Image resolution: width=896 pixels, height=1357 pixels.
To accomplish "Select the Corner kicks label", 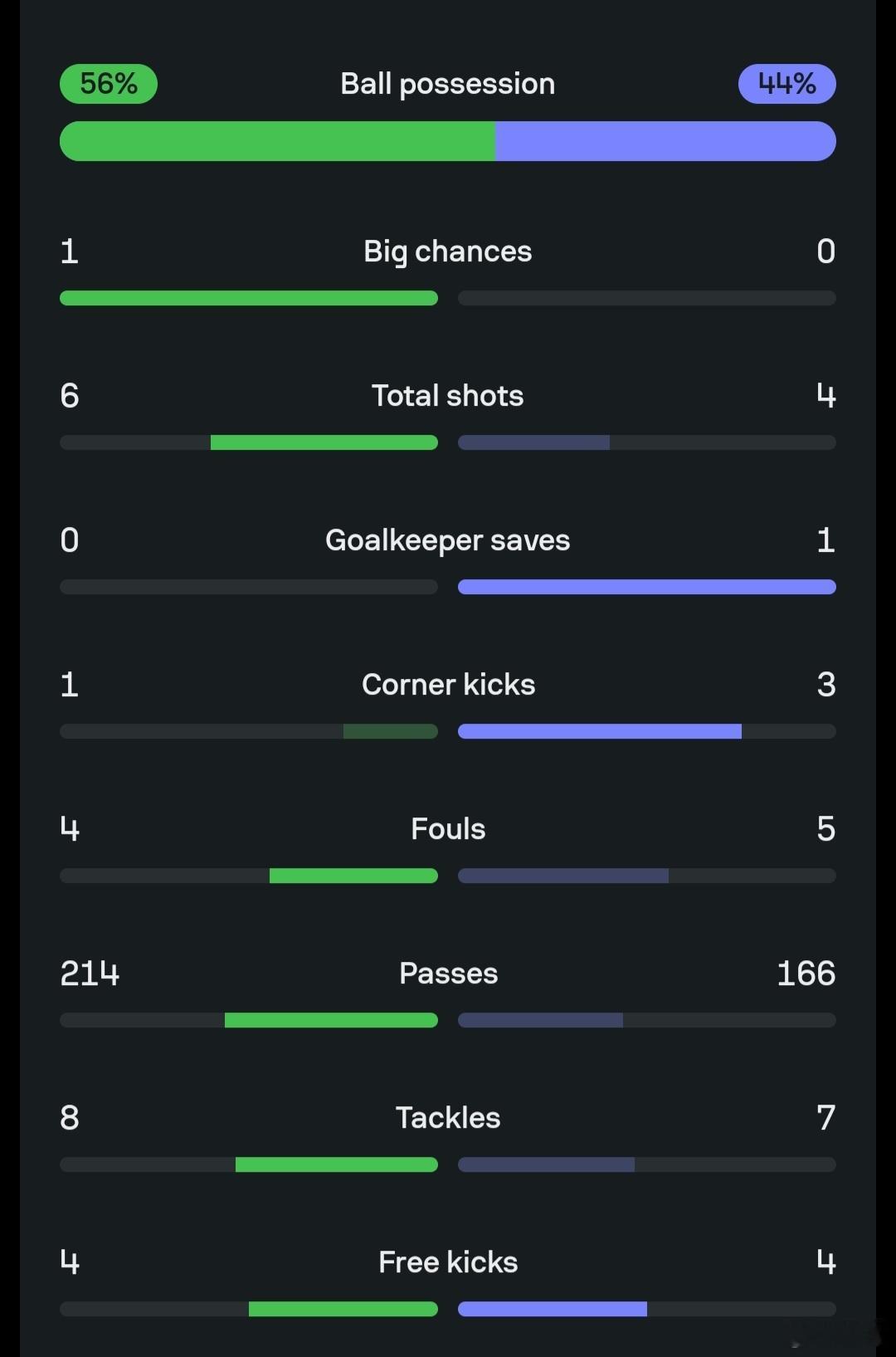I will pos(448,685).
